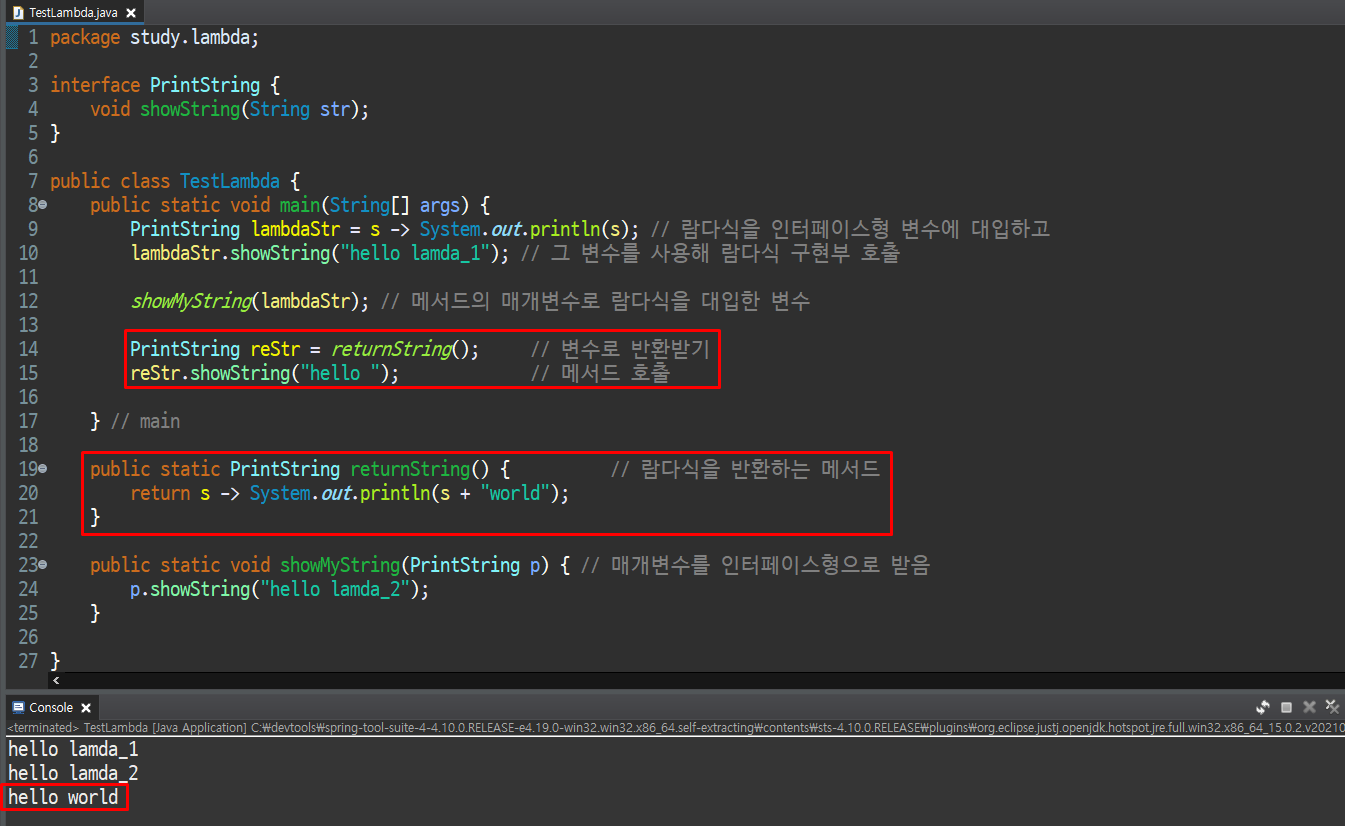Click the showMyString(lambdaStr) call on line 12

click(250, 301)
